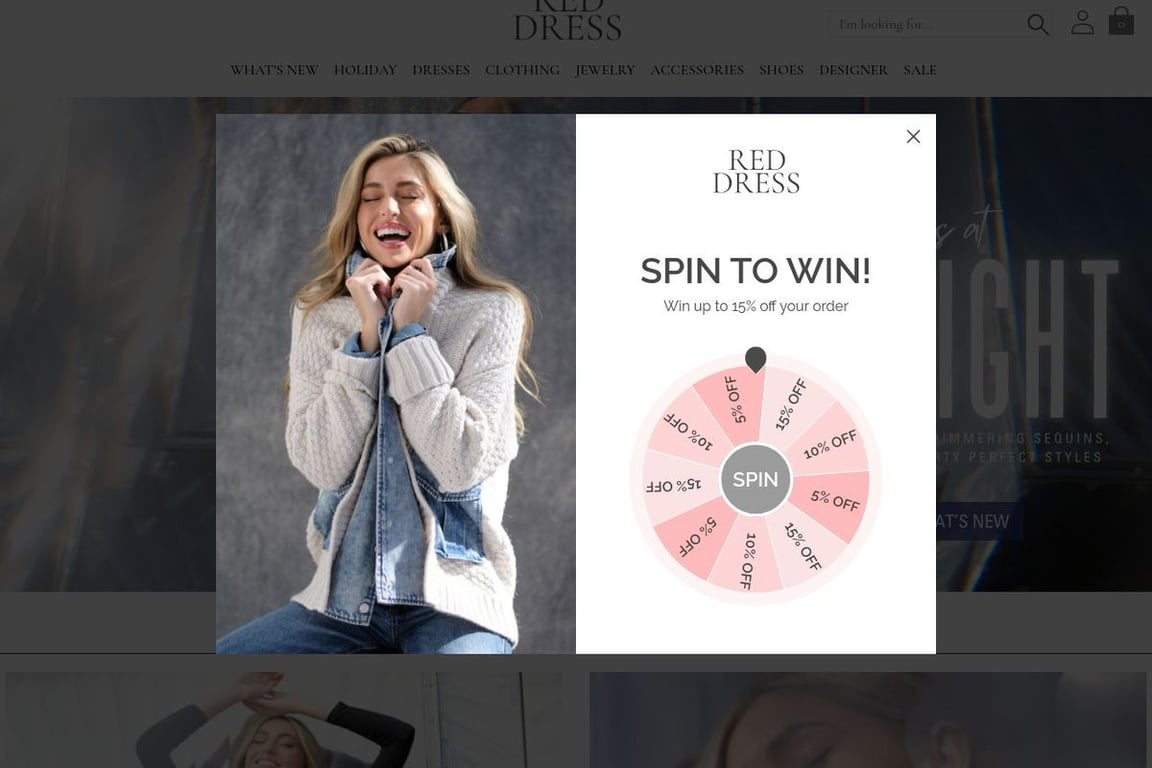Open the shopping bag icon

1121,21
